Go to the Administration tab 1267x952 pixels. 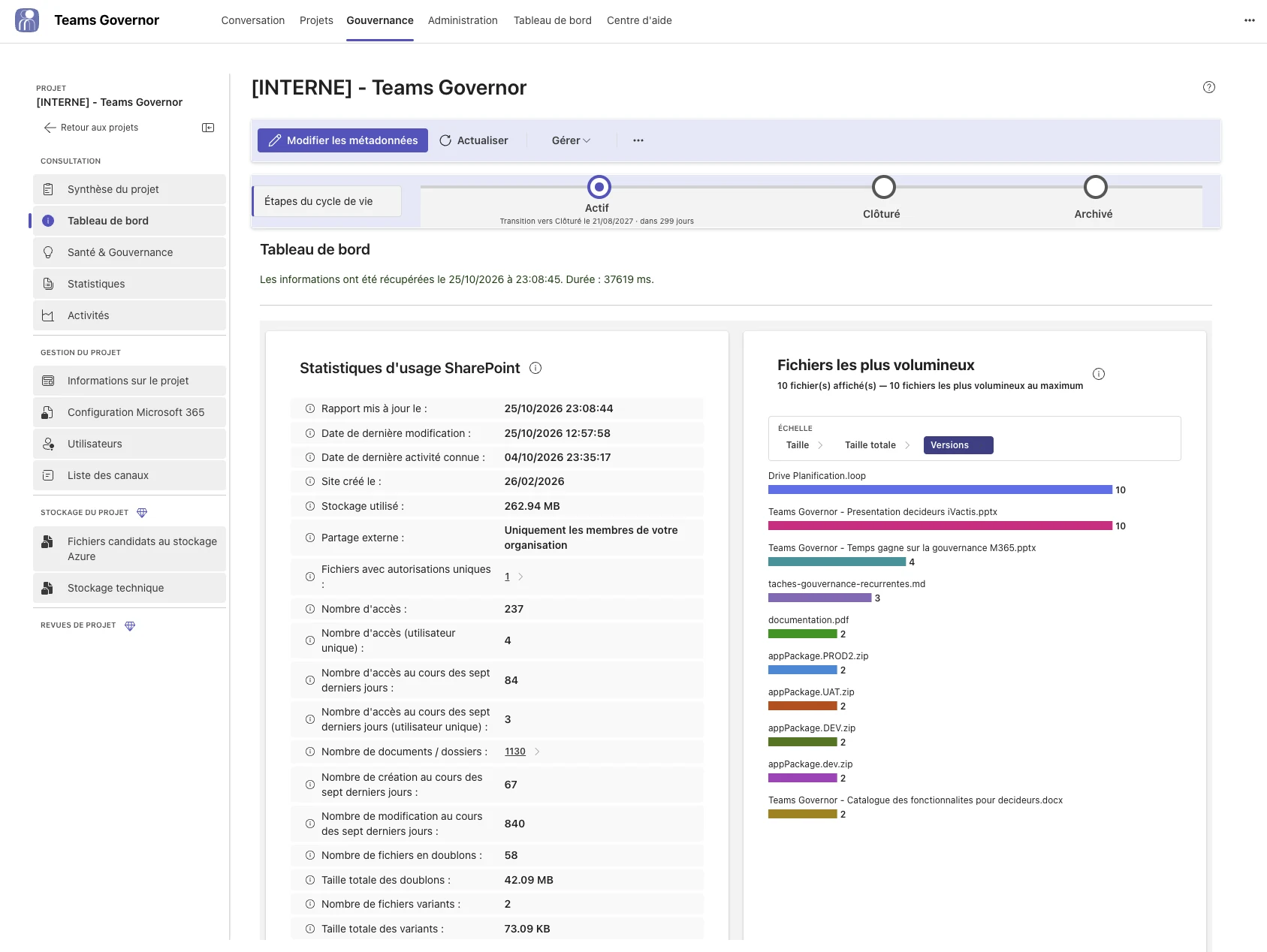[463, 20]
